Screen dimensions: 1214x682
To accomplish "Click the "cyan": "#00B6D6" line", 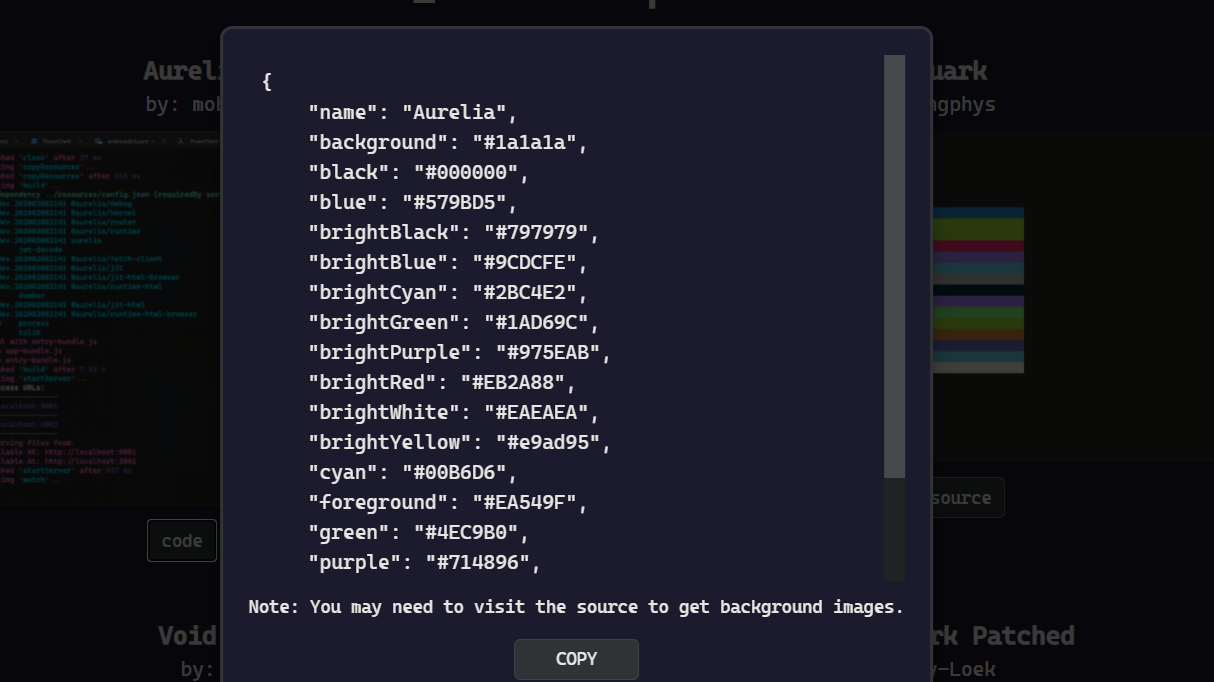I will 413,472.
